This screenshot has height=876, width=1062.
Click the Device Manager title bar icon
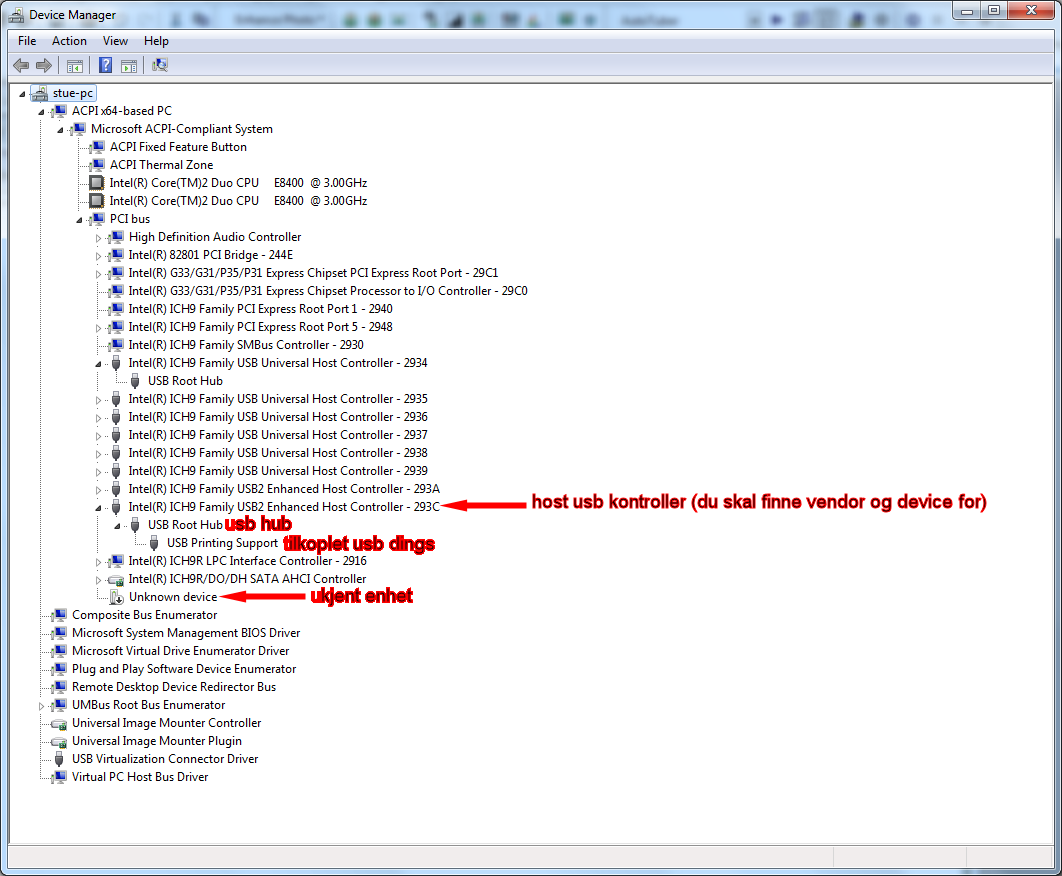pos(16,15)
